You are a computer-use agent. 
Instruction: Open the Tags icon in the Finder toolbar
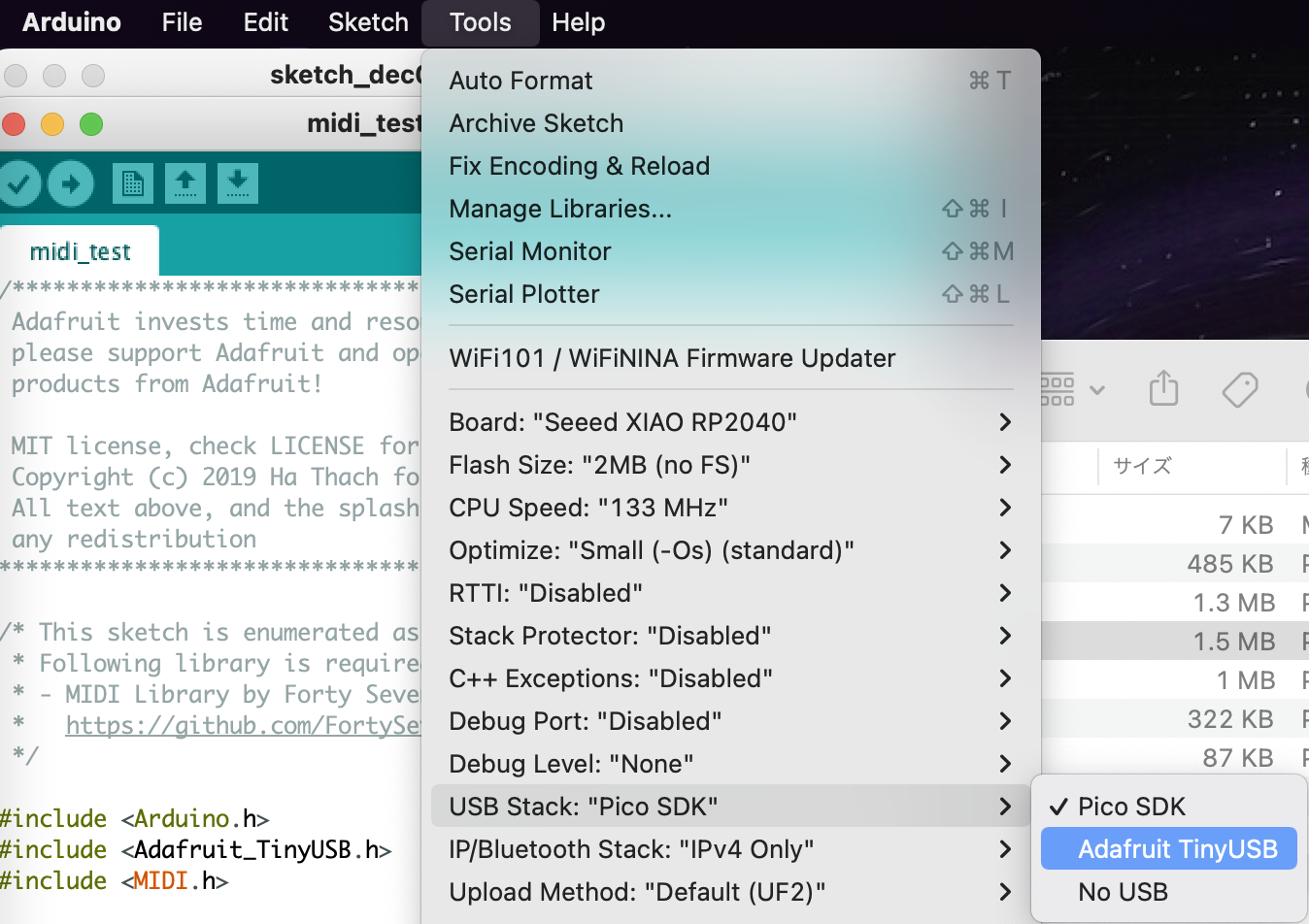point(1240,389)
